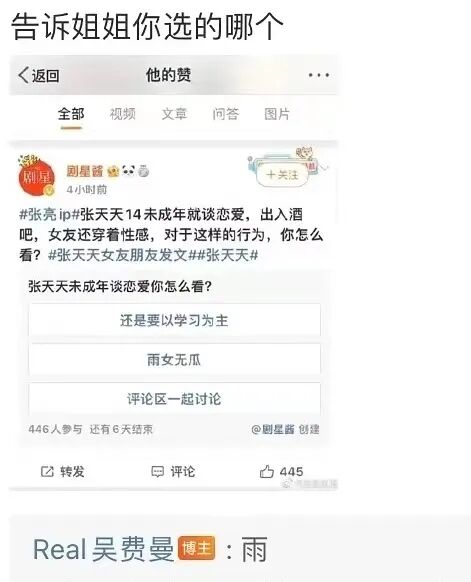
Task: Switch to the 文章 tab
Action: pyautogui.click(x=174, y=114)
